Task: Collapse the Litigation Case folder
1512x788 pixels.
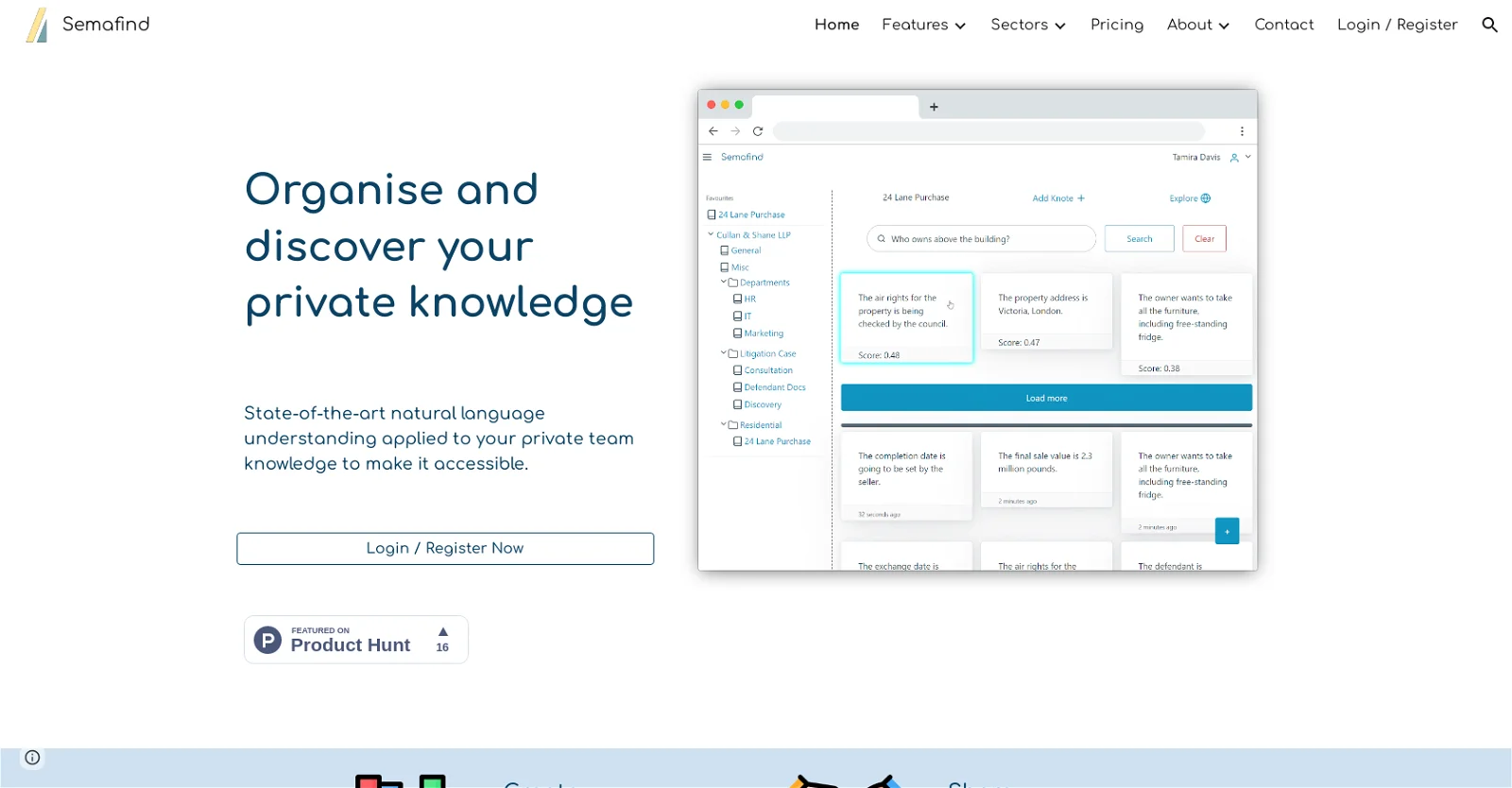Action: (x=724, y=353)
